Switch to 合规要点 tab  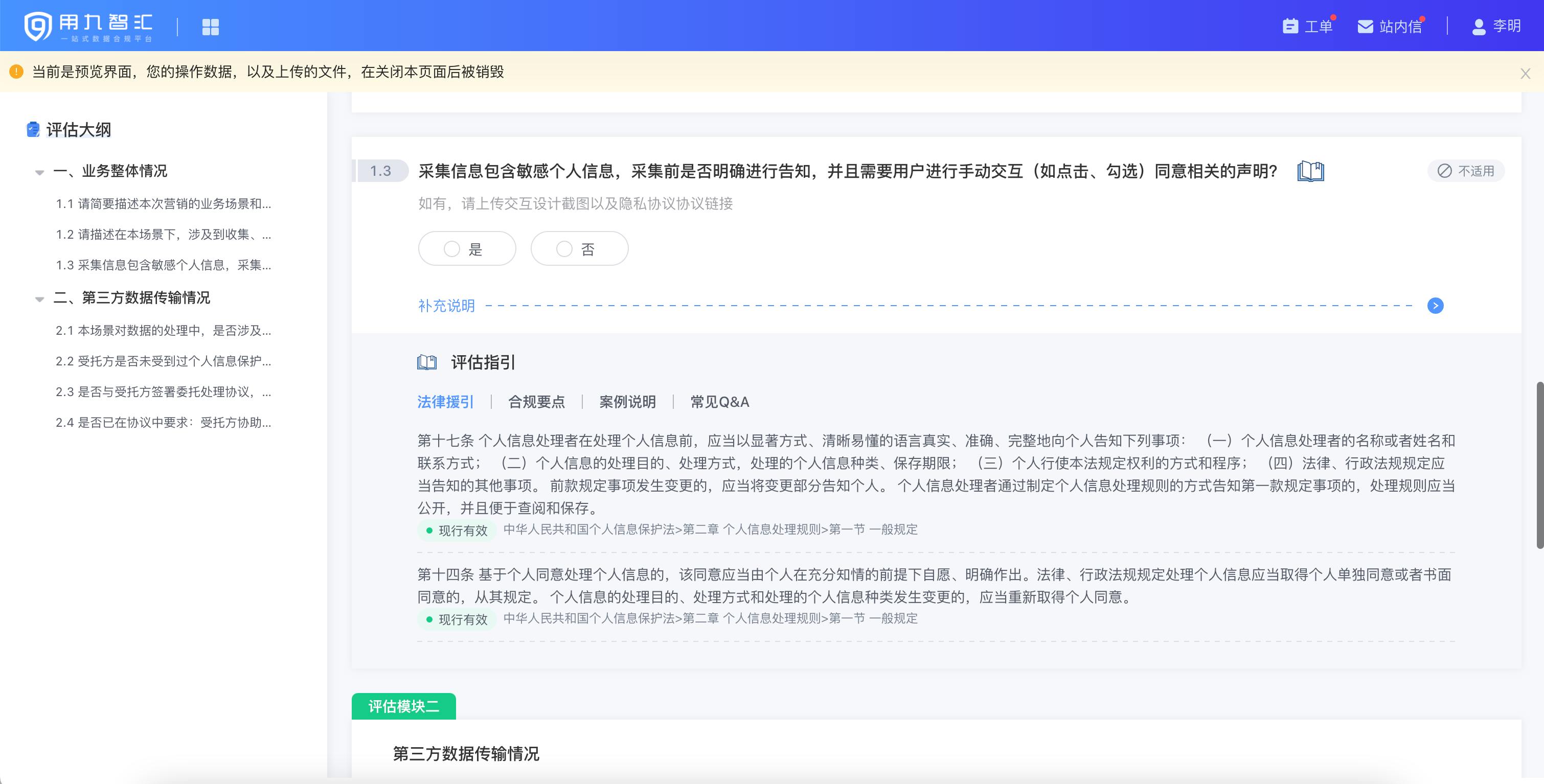point(536,402)
